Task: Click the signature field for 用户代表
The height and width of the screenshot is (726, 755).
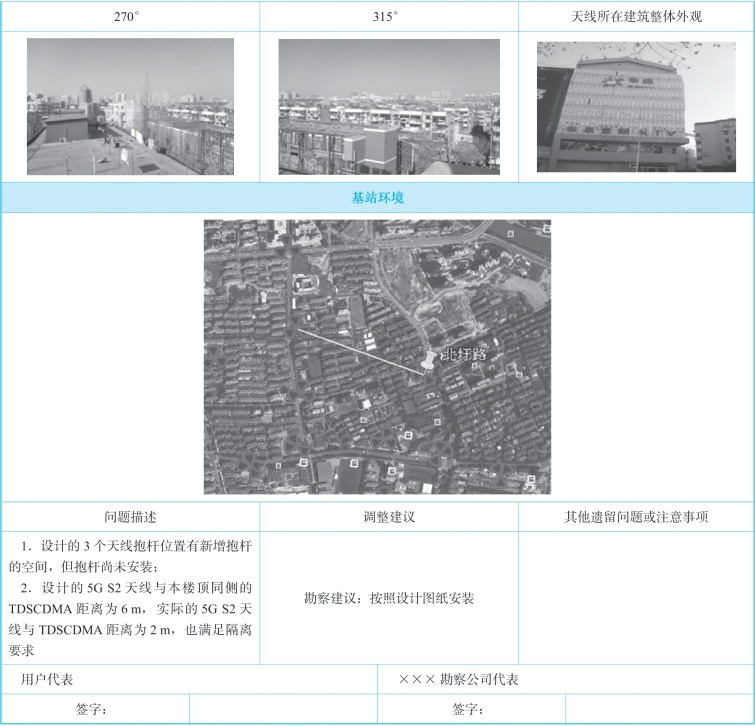Action: tap(283, 709)
